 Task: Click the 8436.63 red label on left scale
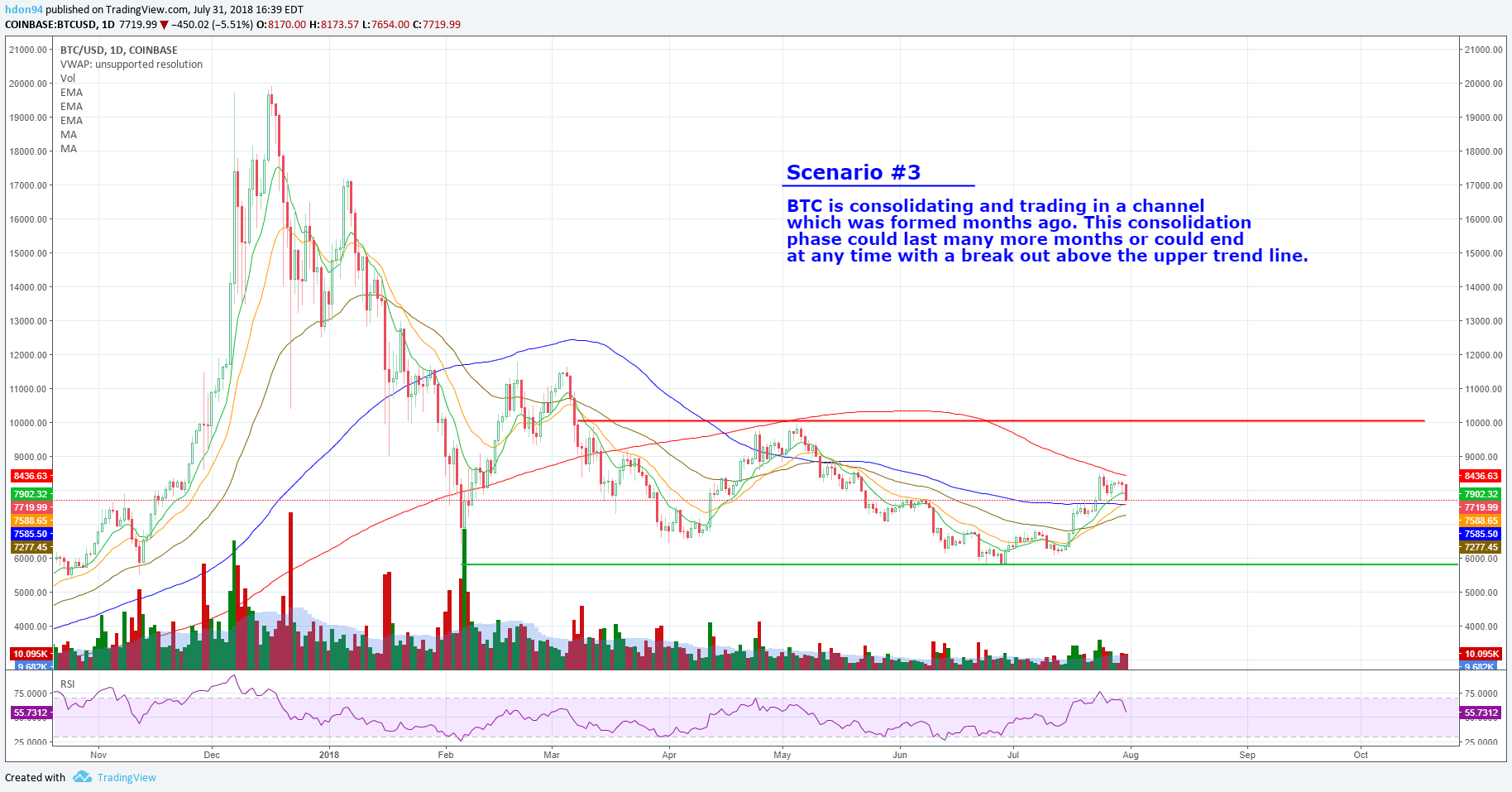pyautogui.click(x=31, y=476)
